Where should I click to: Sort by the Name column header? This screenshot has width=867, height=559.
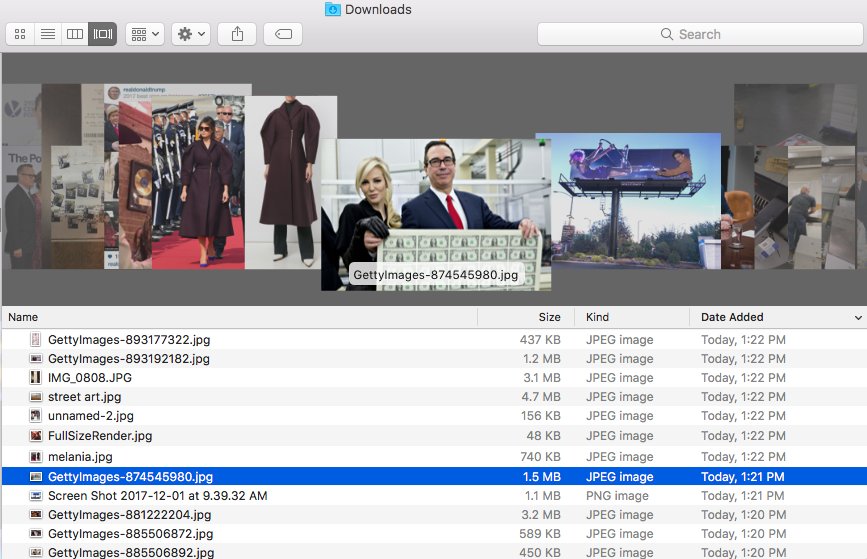pyautogui.click(x=239, y=317)
